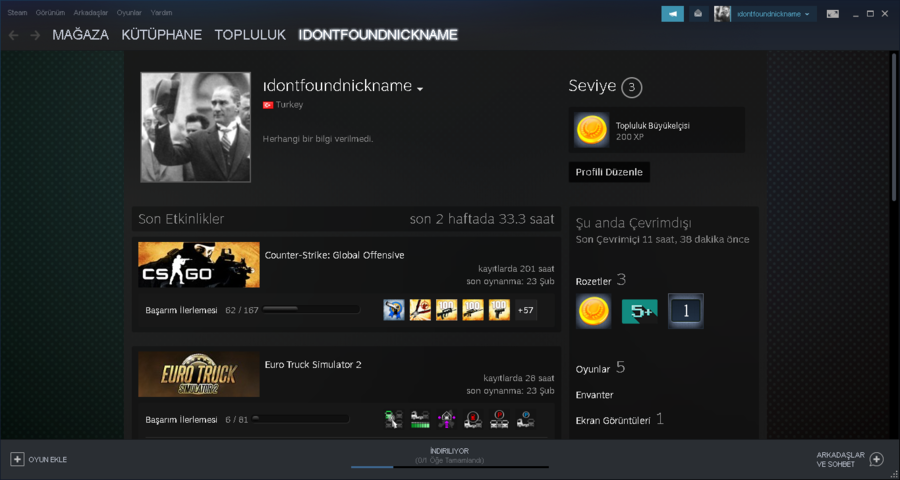This screenshot has width=900, height=480.
Task: Open the Oyunlar 5 games link
Action: tap(600, 368)
